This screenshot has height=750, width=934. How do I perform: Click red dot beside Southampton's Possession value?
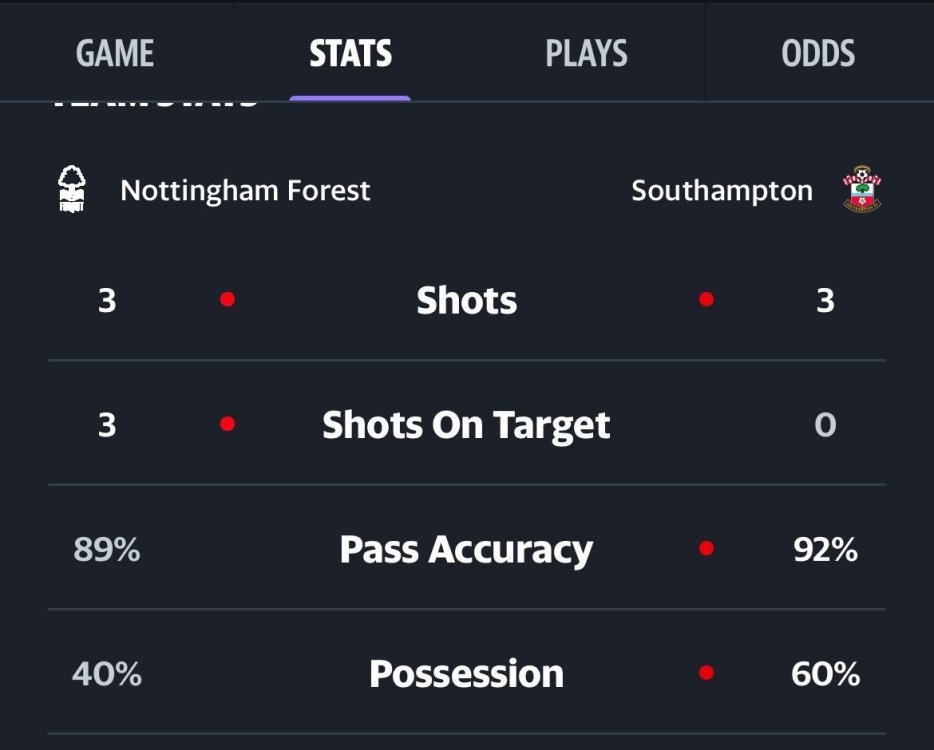[707, 673]
